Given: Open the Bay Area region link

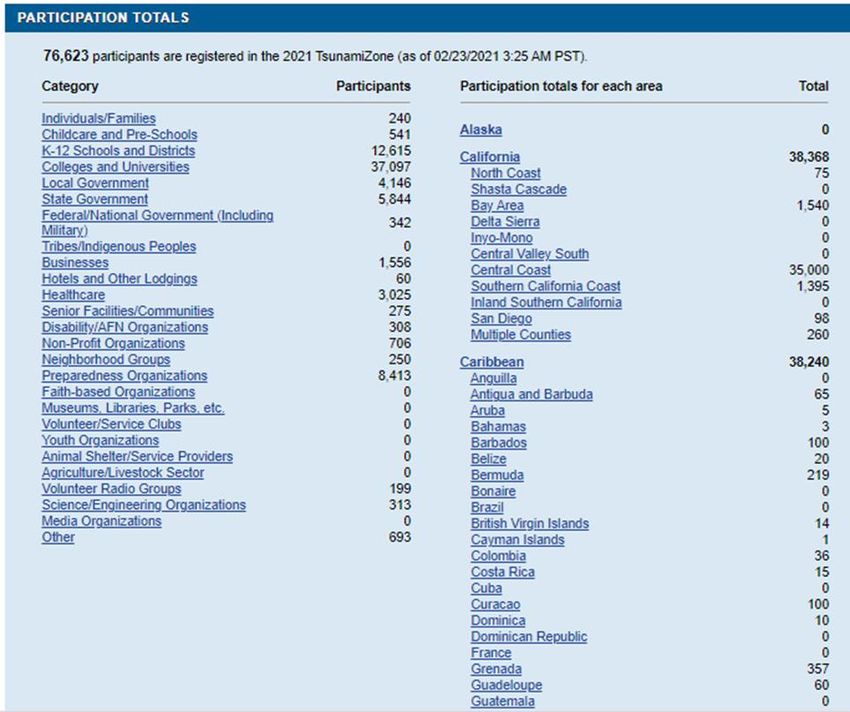Looking at the screenshot, I should [x=497, y=206].
